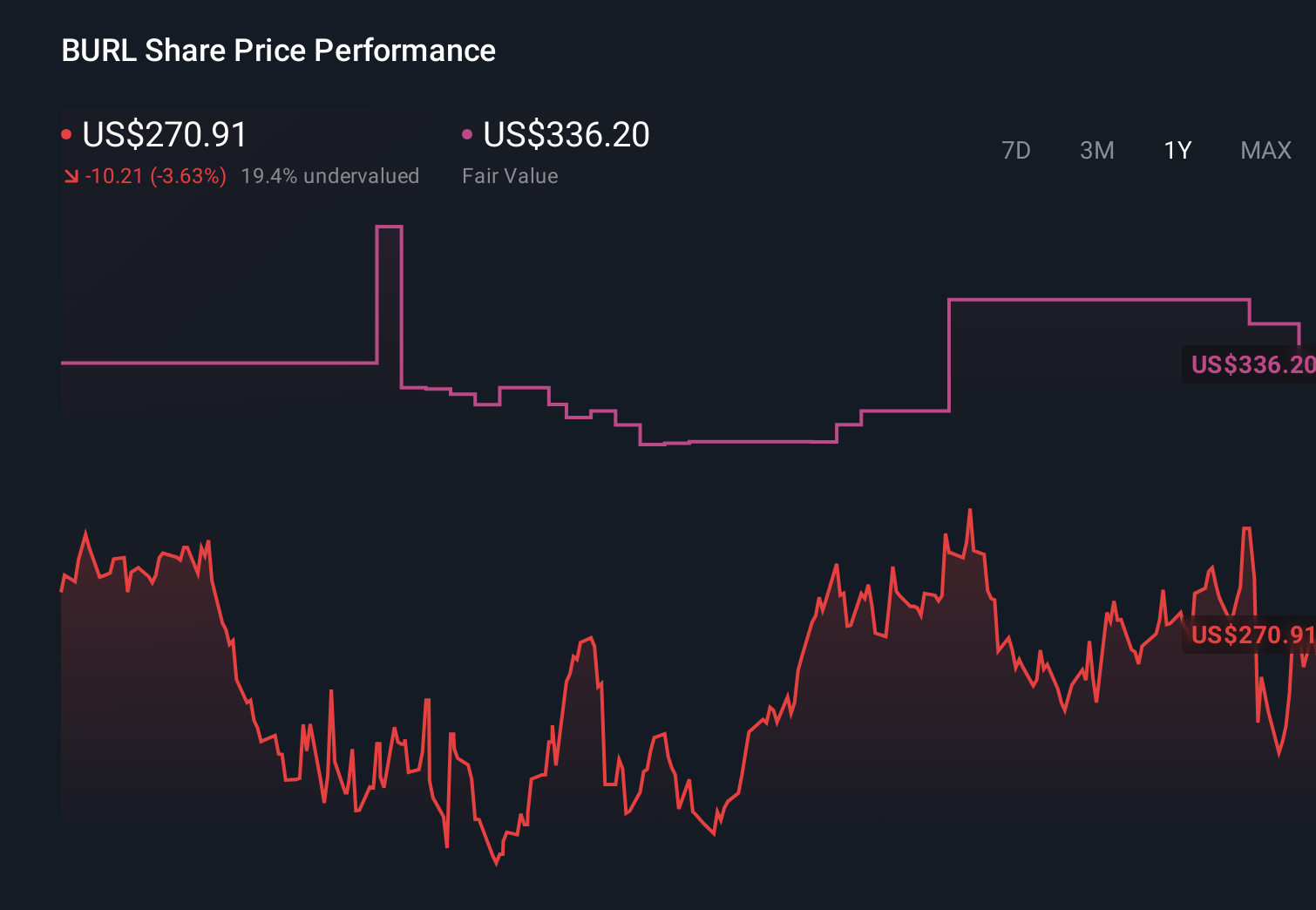Image resolution: width=1316 pixels, height=910 pixels.
Task: Expand details on the 19.4% undervalued badge
Action: [331, 176]
